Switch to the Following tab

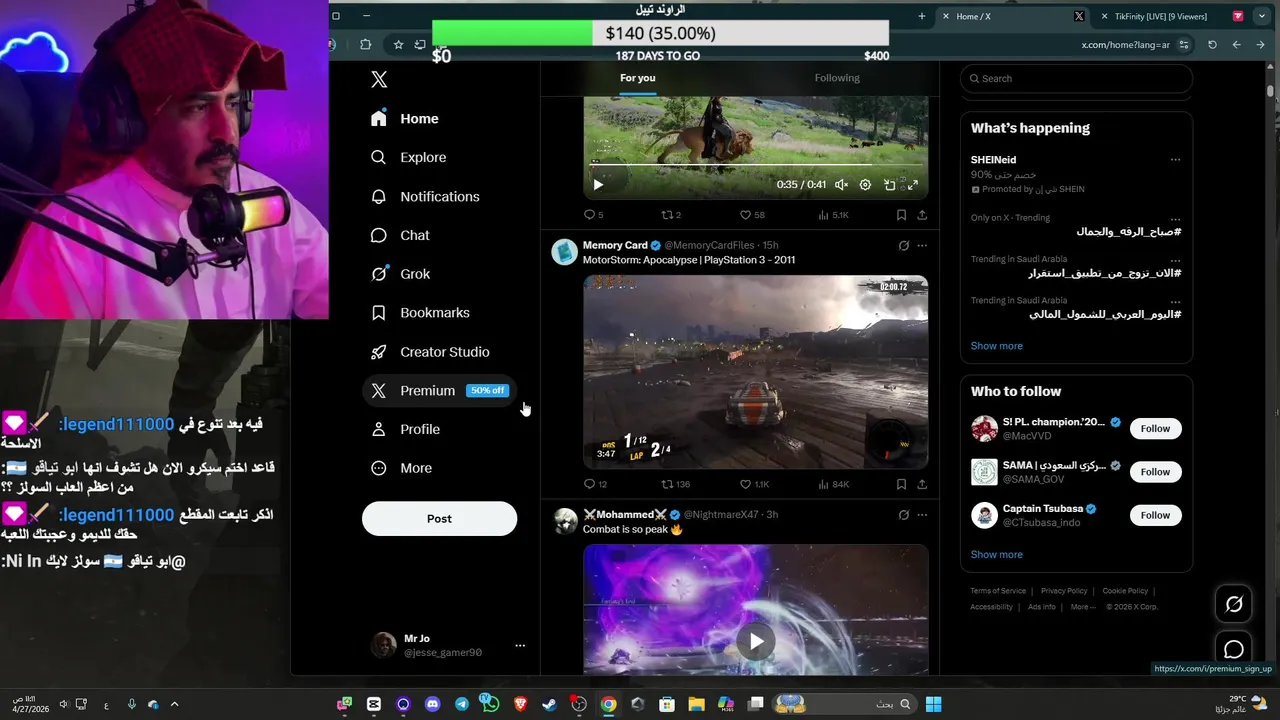point(837,78)
